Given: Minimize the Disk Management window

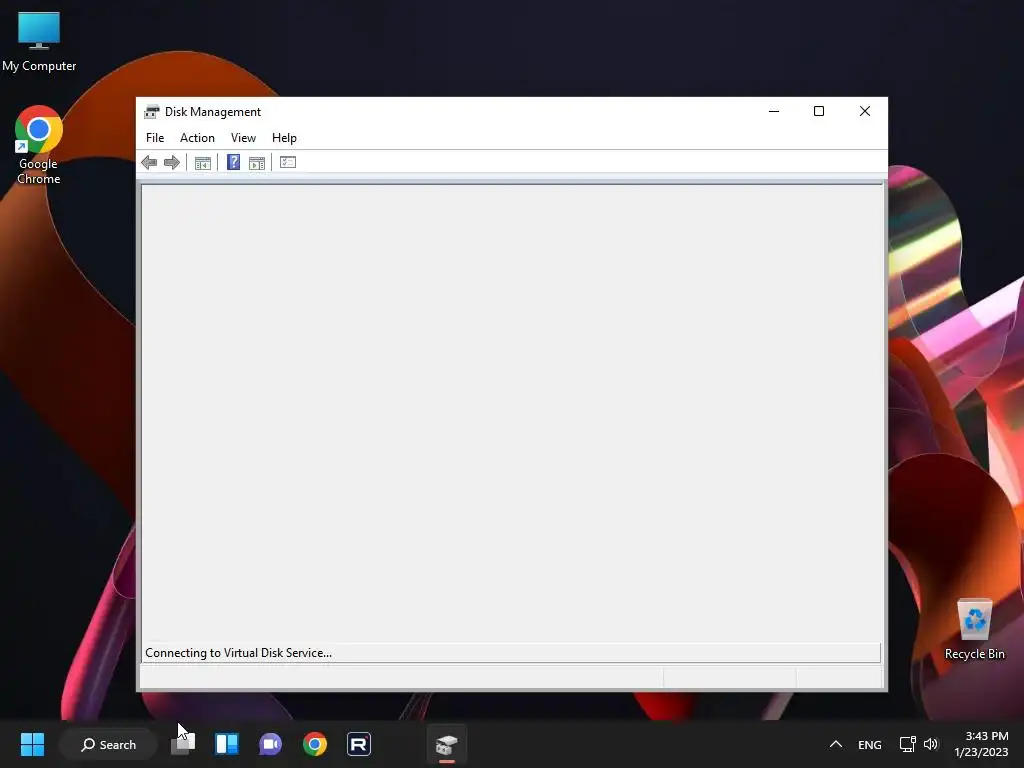Looking at the screenshot, I should pyautogui.click(x=774, y=112).
